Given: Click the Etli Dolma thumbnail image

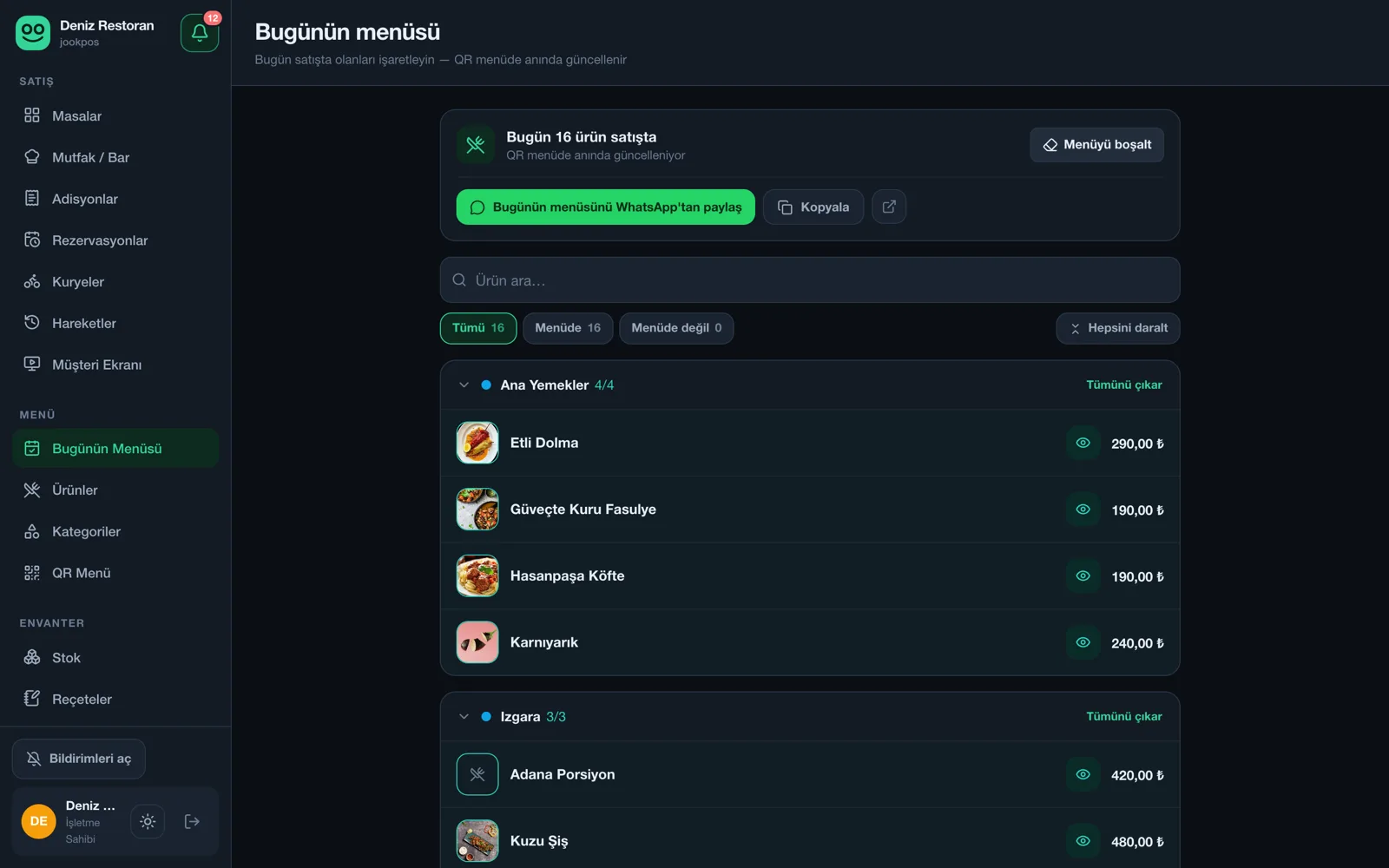Looking at the screenshot, I should click(x=477, y=443).
